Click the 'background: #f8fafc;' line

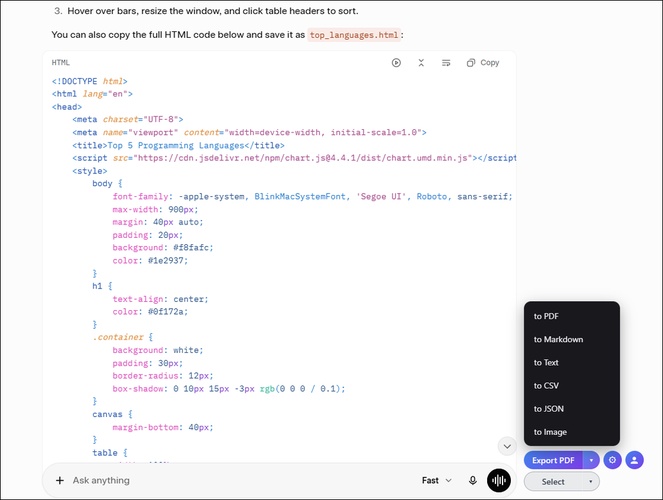click(163, 248)
